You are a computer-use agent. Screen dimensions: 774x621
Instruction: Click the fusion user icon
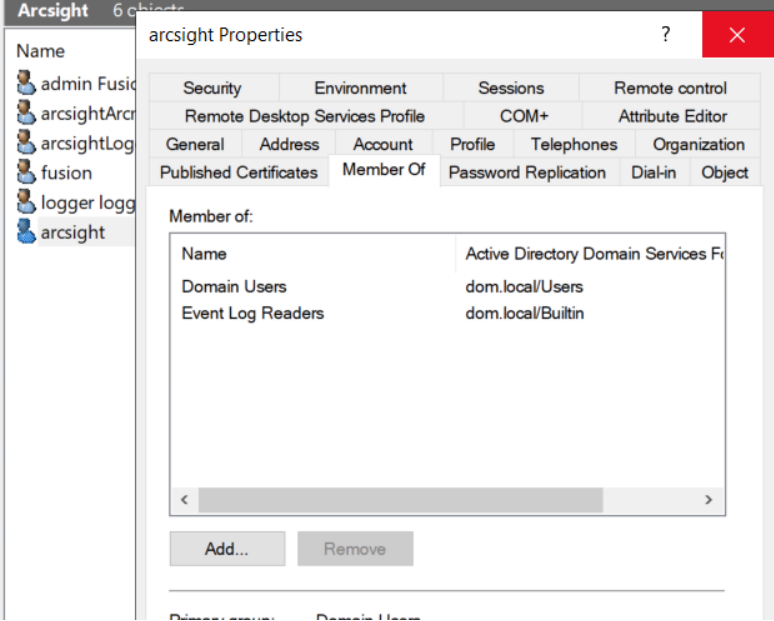pos(26,171)
